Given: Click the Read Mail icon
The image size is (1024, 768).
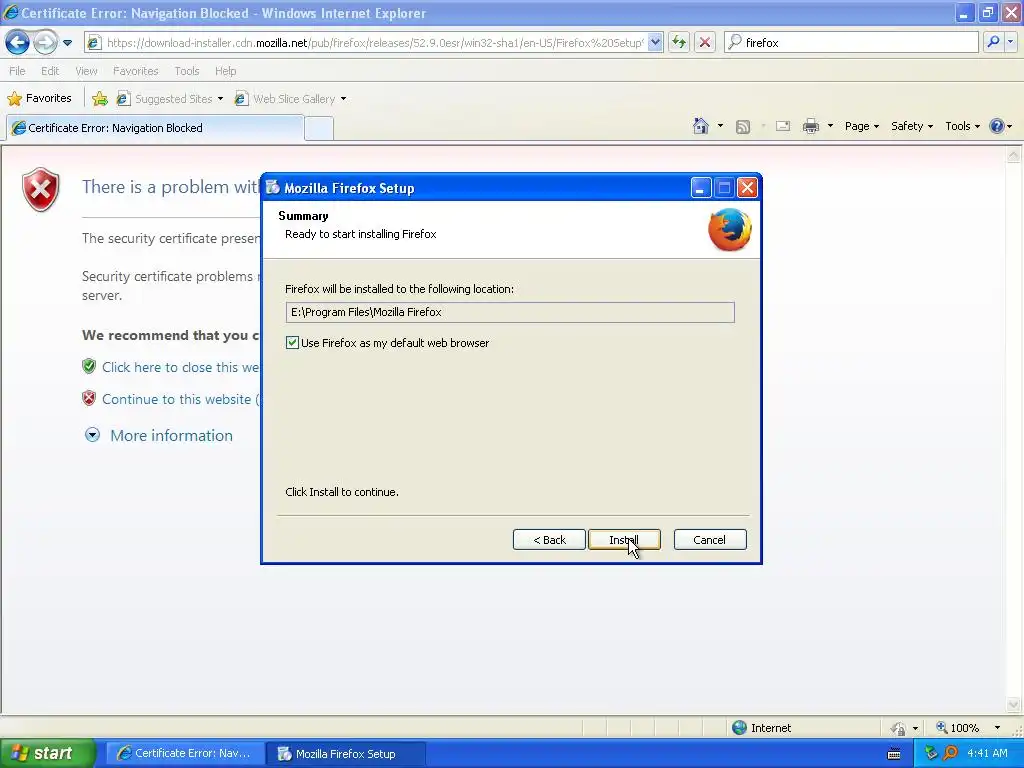Looking at the screenshot, I should [x=783, y=126].
